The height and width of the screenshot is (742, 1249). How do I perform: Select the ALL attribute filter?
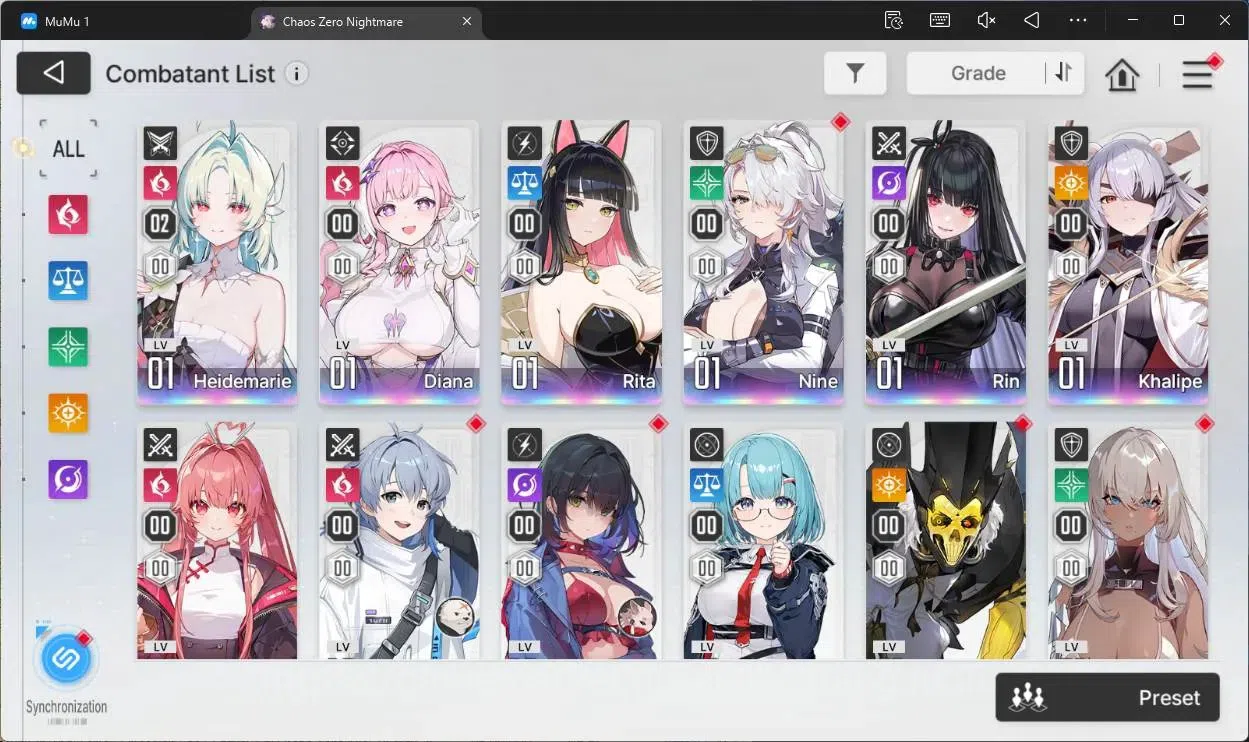[x=69, y=149]
